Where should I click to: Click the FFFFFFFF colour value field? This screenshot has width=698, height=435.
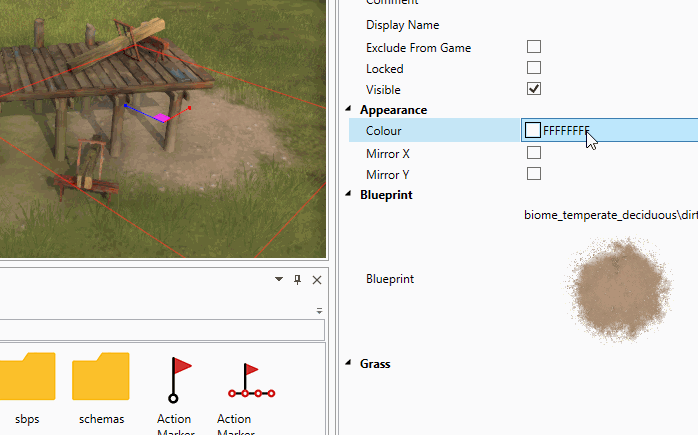tap(566, 130)
